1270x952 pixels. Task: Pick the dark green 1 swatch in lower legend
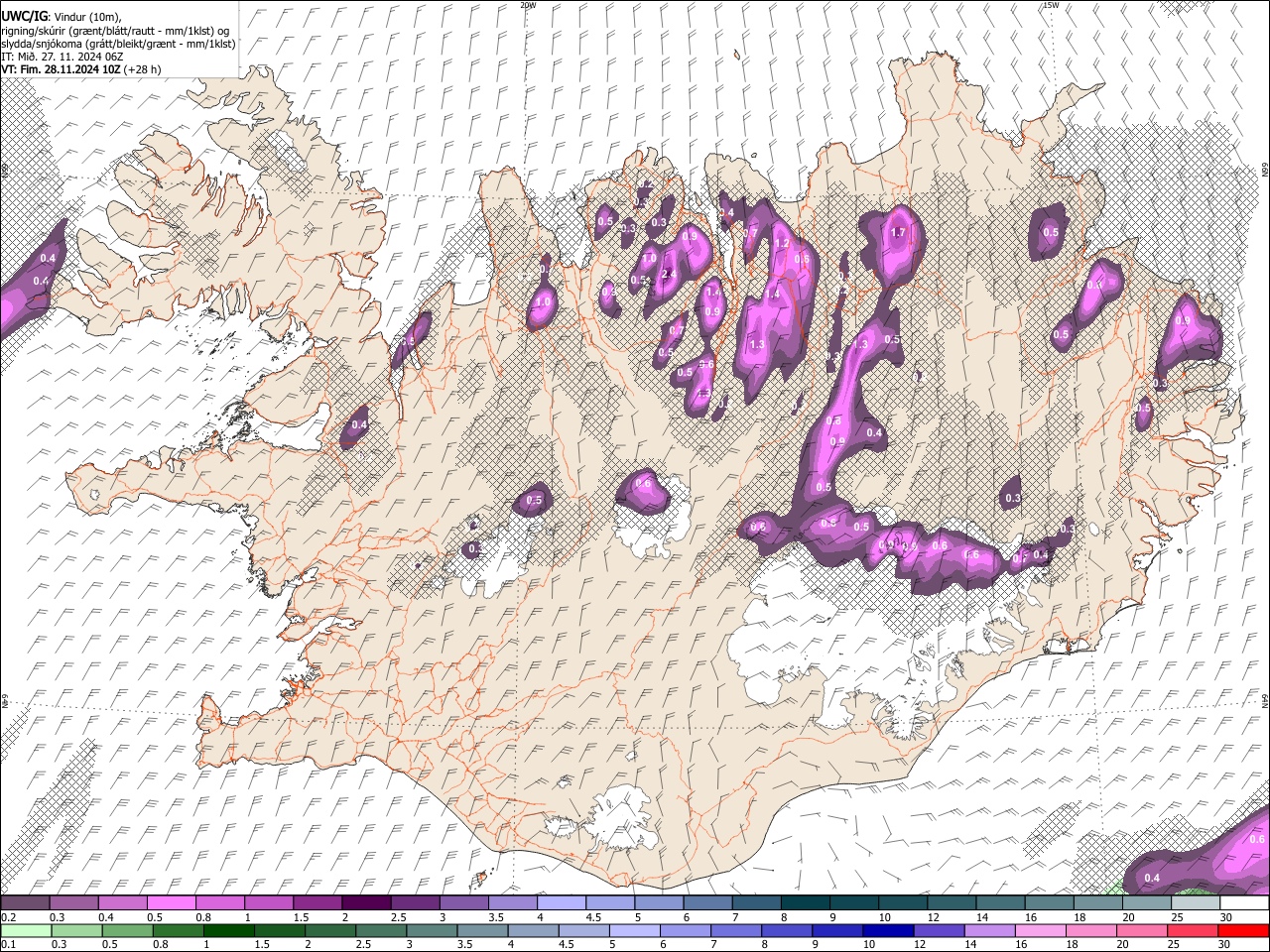(x=228, y=930)
